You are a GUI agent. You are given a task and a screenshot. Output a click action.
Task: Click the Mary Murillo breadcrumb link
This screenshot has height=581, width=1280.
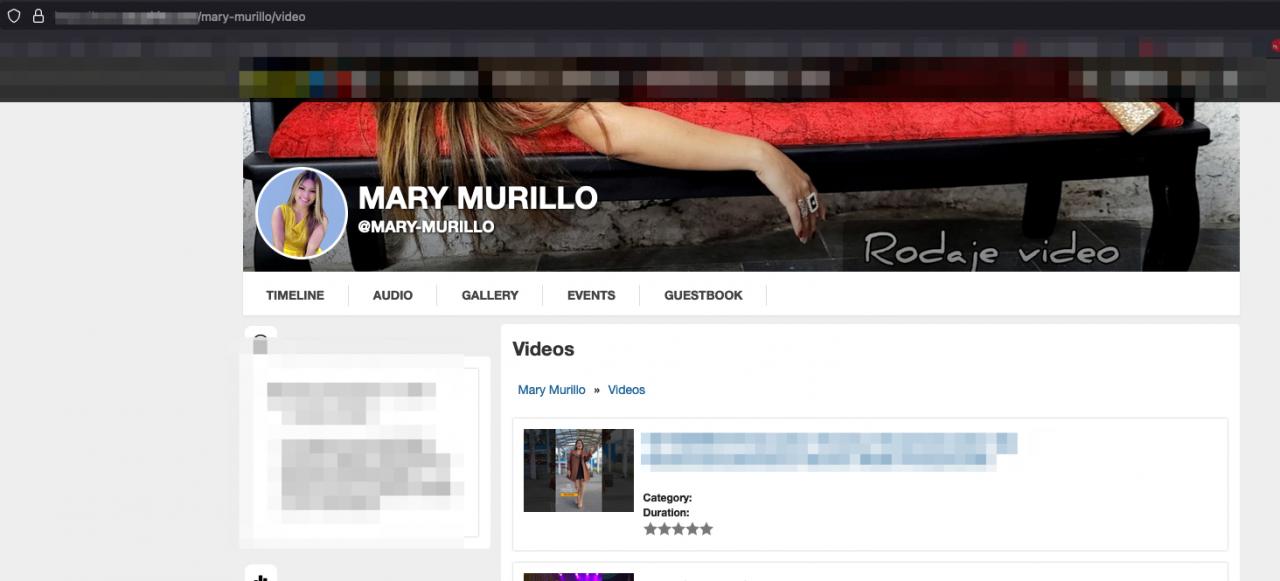coord(551,390)
